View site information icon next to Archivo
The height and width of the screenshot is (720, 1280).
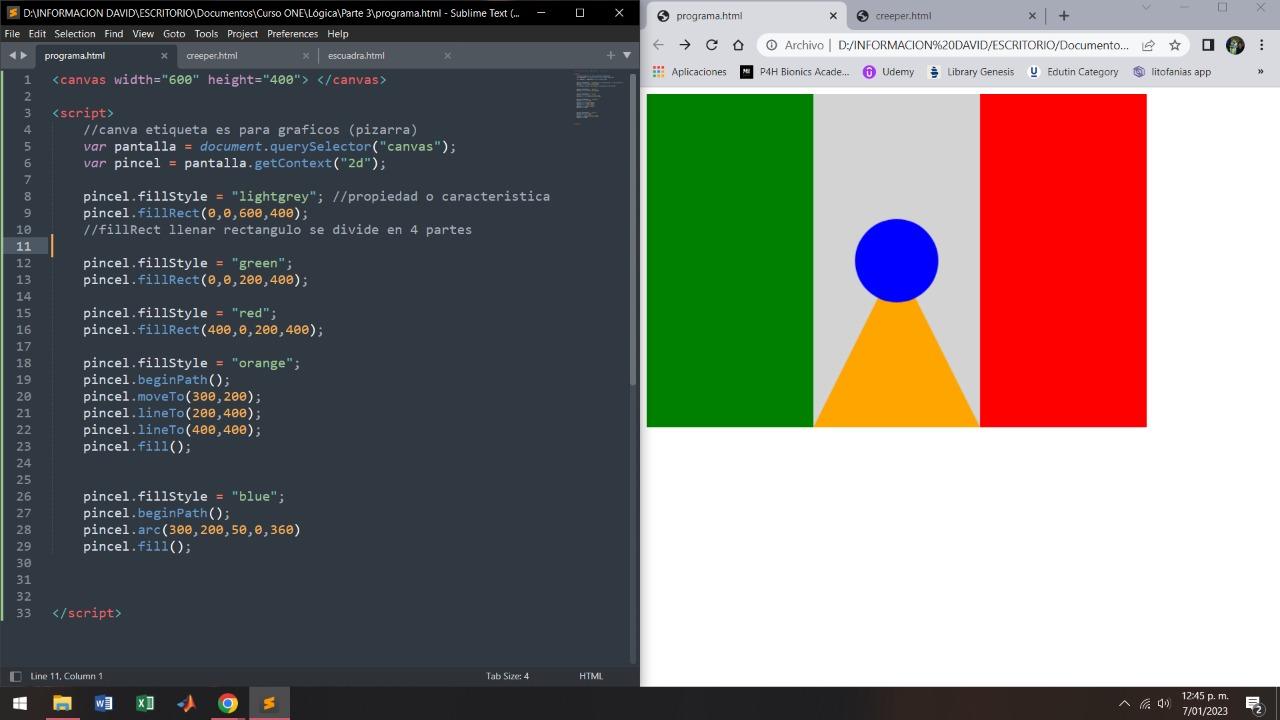(771, 45)
